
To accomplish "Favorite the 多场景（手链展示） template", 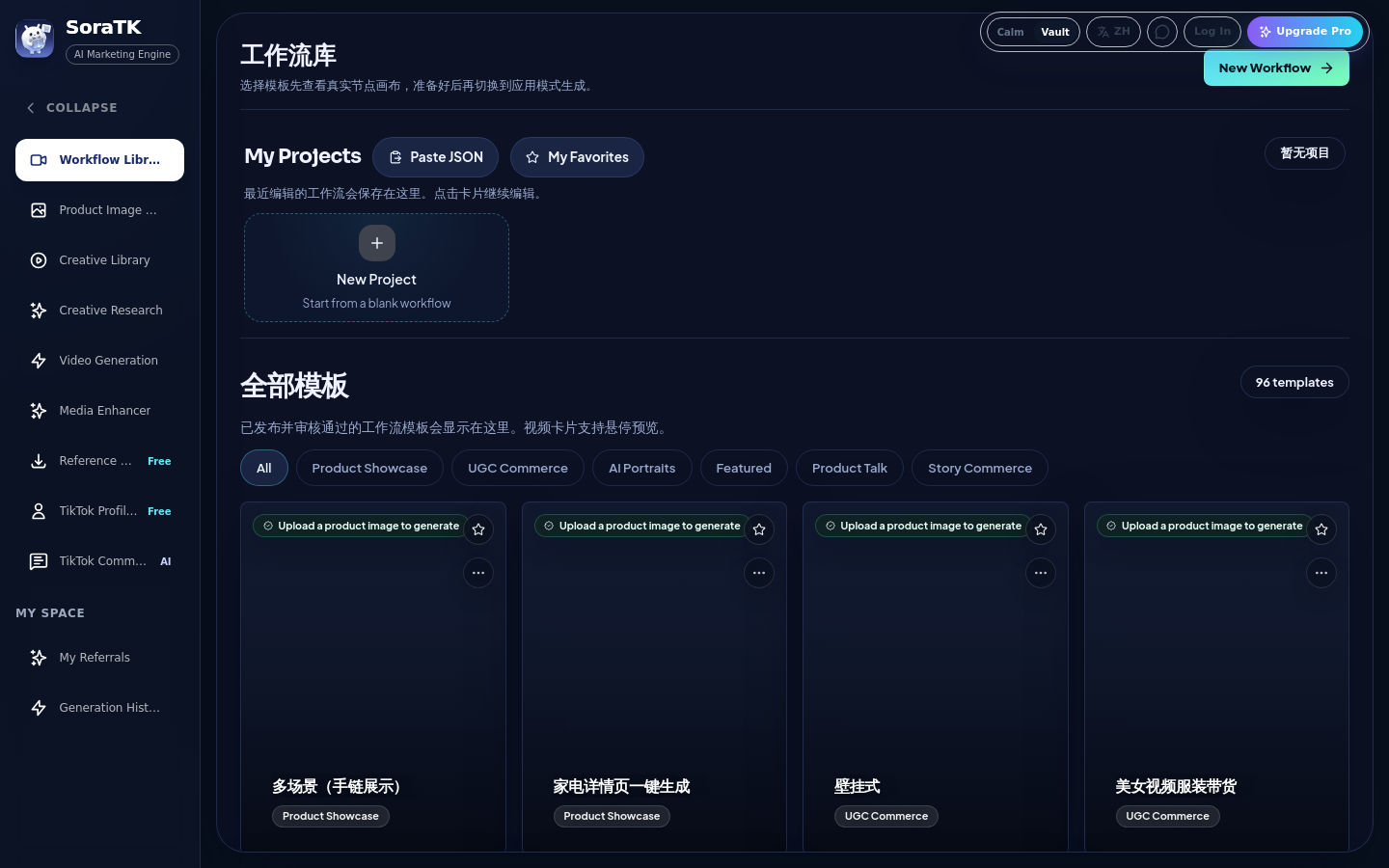I will tap(478, 529).
